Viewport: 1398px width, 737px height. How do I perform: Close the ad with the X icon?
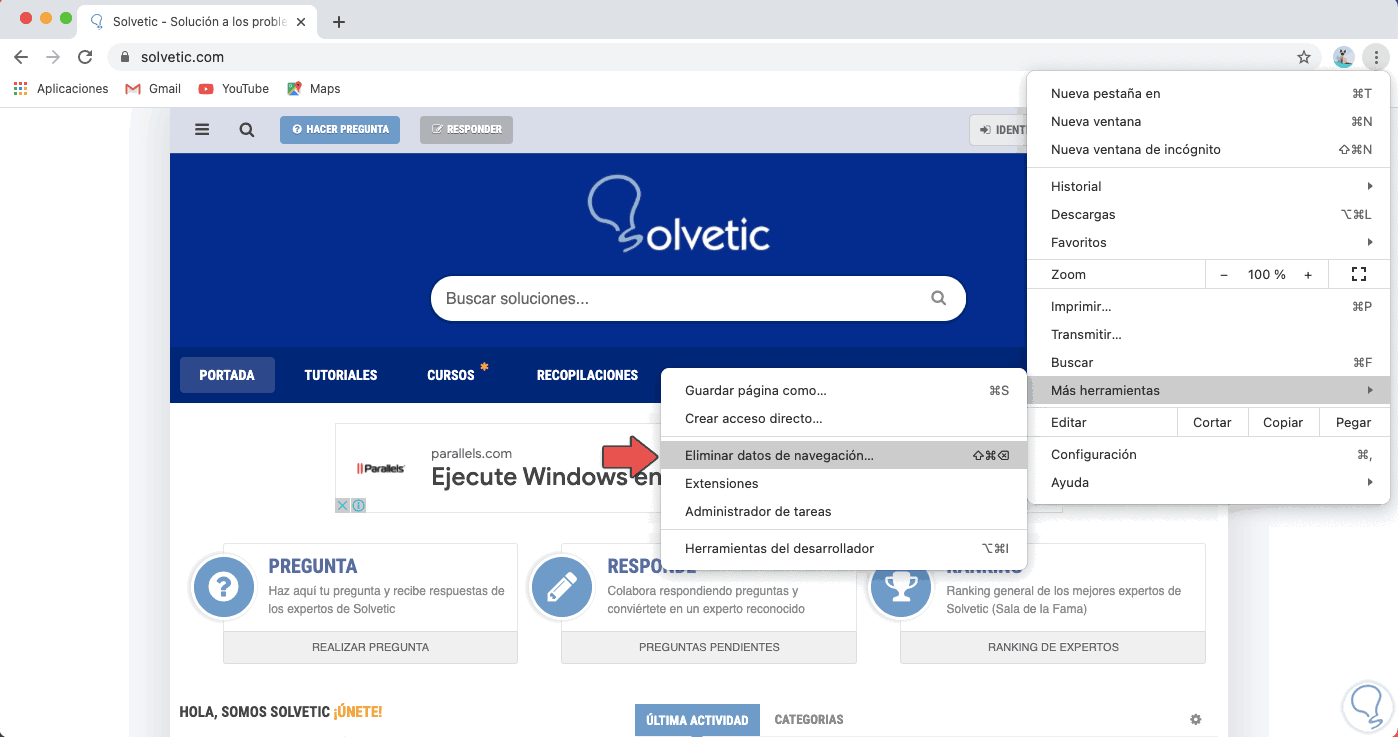pos(342,506)
